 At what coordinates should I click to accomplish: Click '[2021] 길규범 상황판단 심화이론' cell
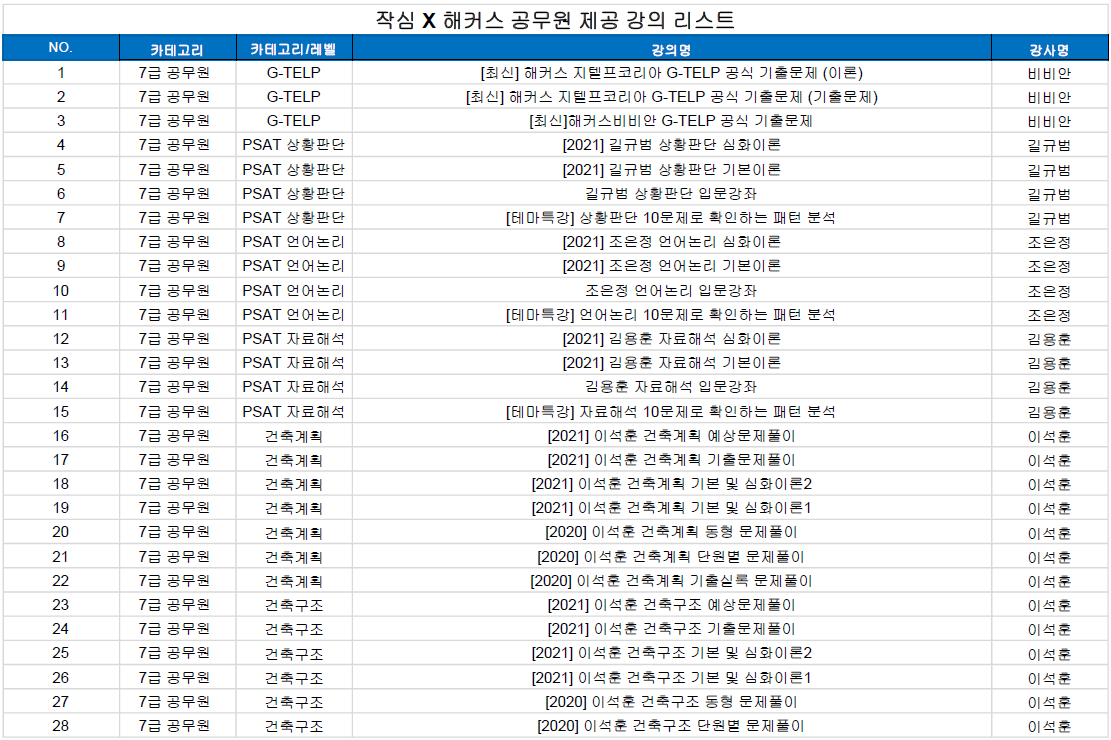point(671,145)
